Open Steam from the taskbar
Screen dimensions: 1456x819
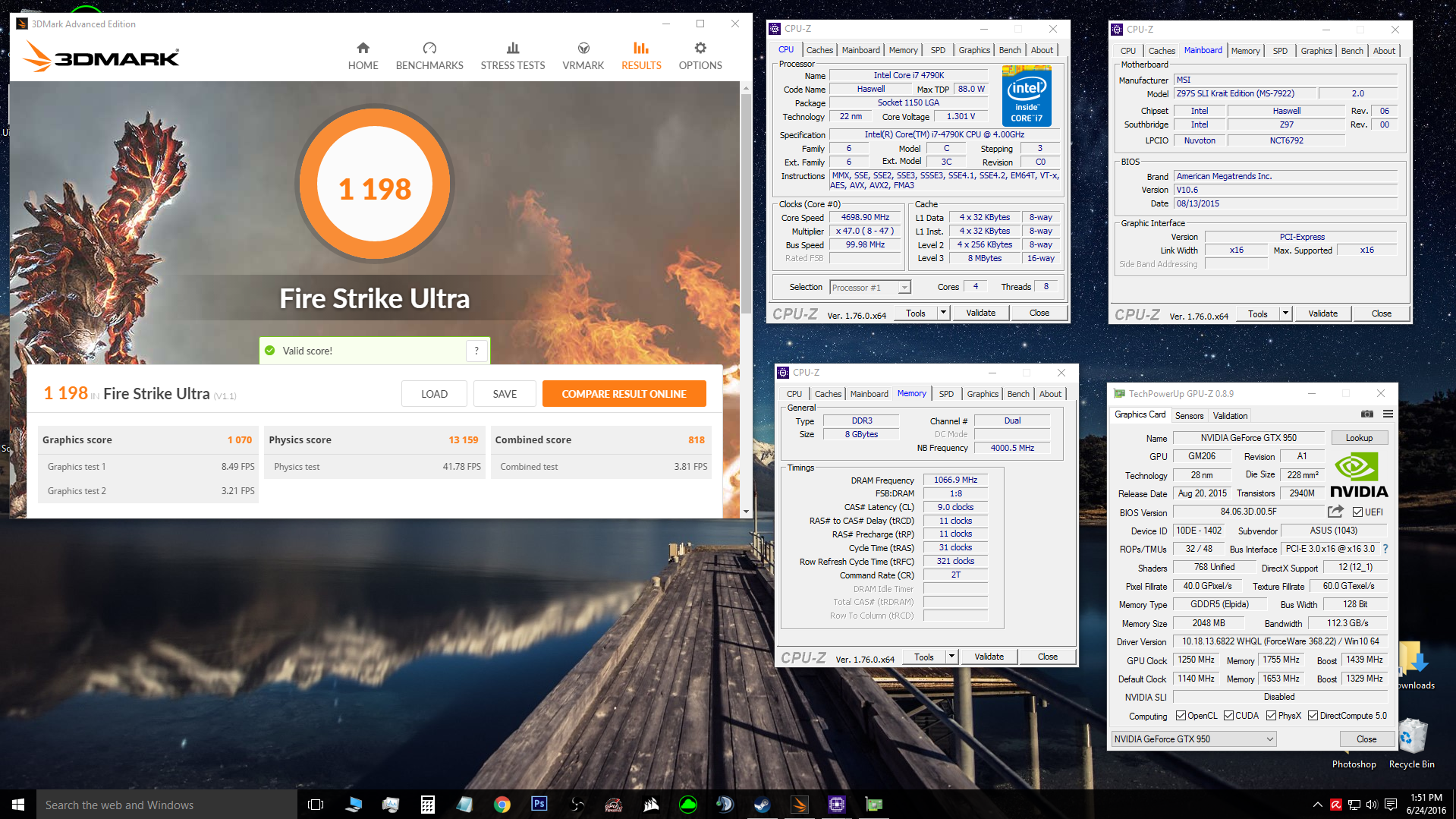[762, 805]
